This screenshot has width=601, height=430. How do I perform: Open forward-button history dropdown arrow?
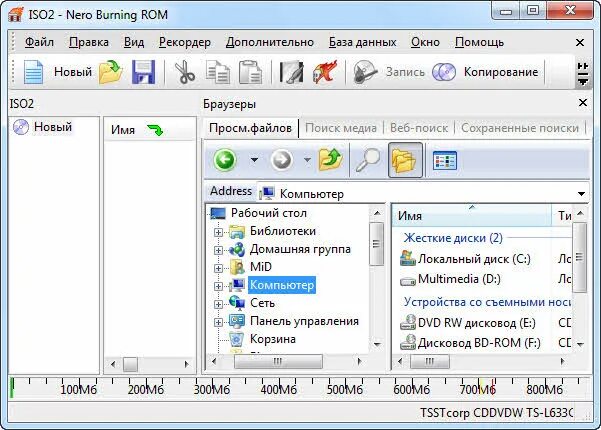[307, 160]
